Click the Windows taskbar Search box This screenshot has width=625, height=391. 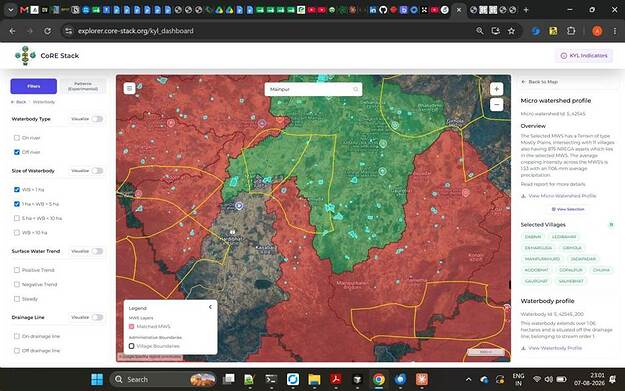click(x=163, y=379)
